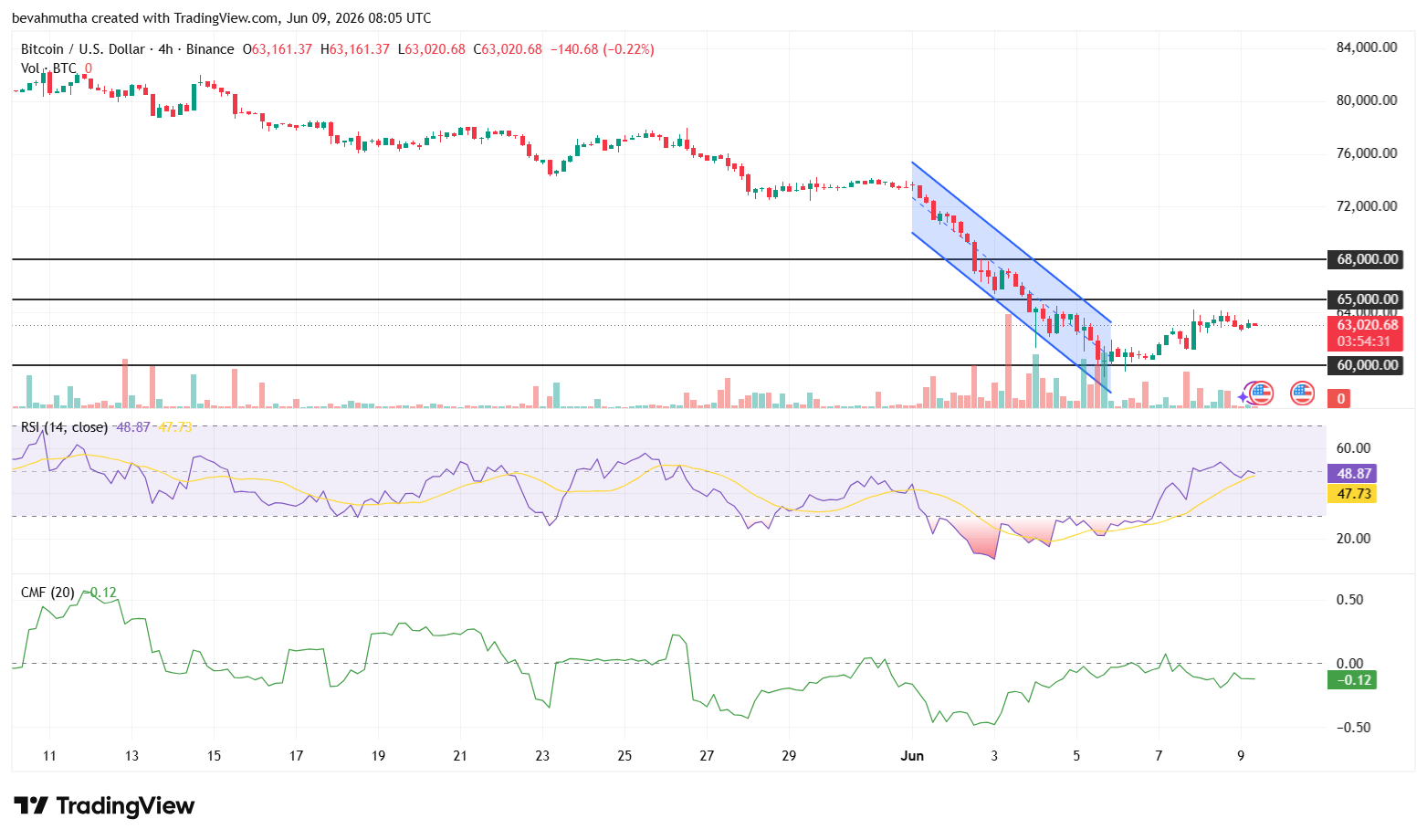Click date 13 on the time axis
1427x840 pixels.
tap(131, 756)
